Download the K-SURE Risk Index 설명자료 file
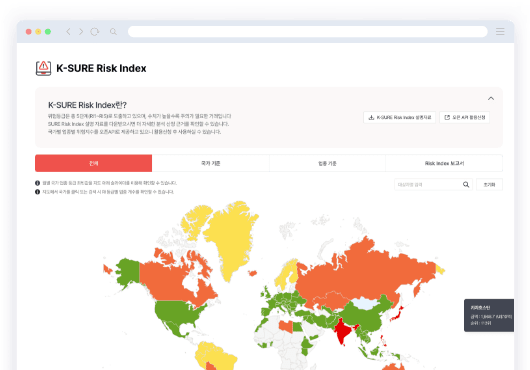 point(399,117)
